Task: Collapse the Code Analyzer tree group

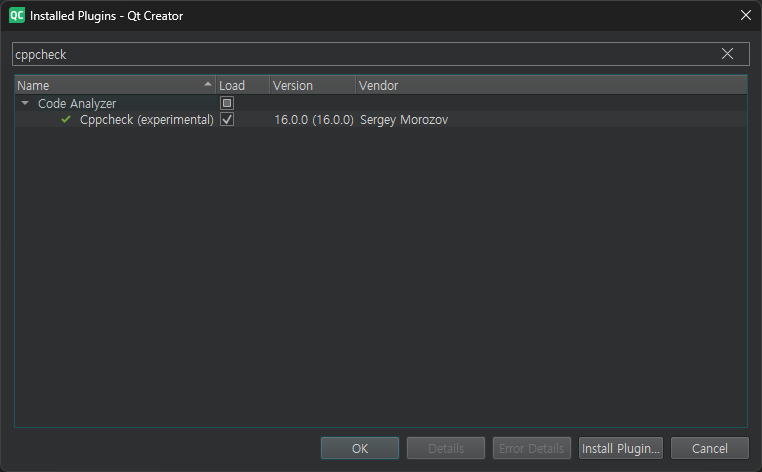Action: (x=25, y=103)
